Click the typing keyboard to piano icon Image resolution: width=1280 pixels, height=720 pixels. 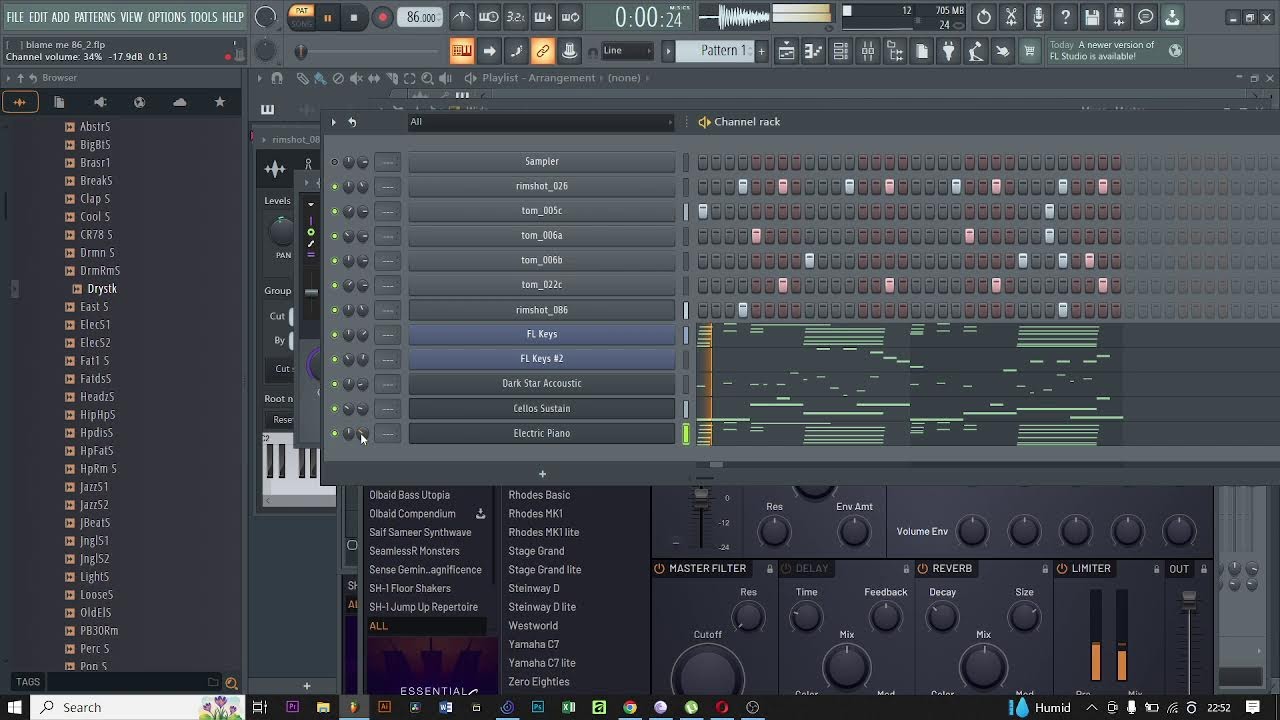462,51
